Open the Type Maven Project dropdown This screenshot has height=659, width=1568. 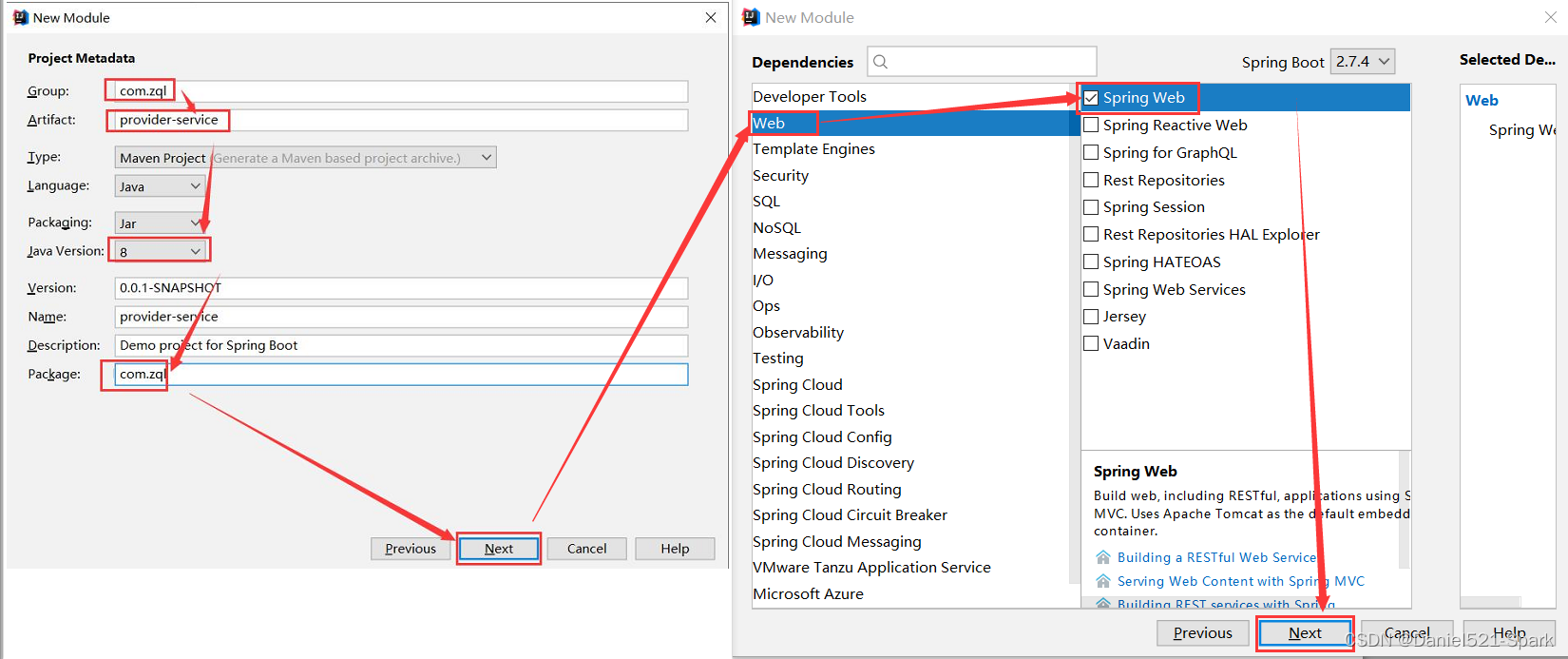pos(305,158)
